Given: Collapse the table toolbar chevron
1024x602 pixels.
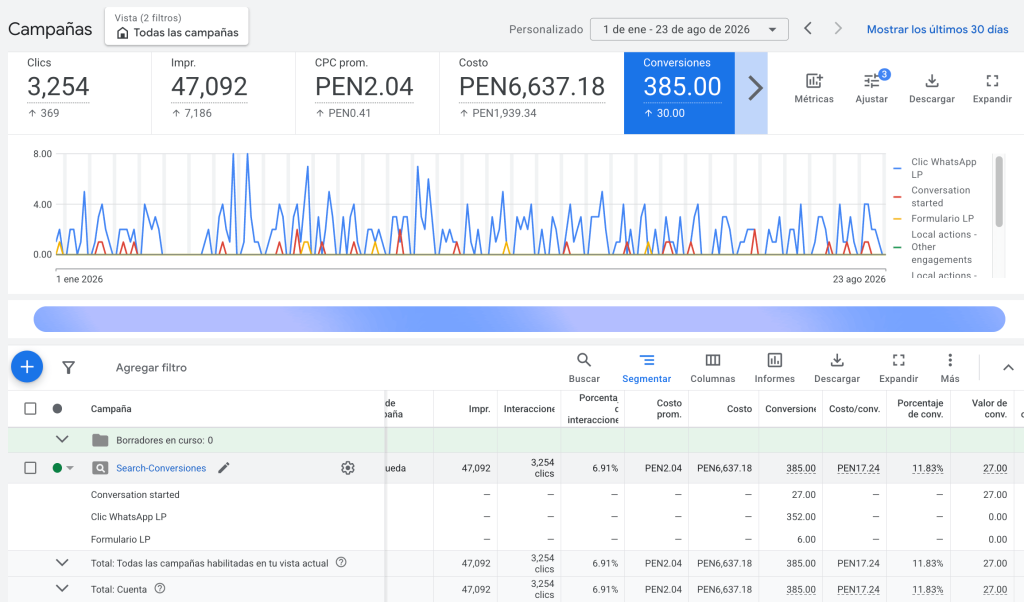Looking at the screenshot, I should 1008,368.
